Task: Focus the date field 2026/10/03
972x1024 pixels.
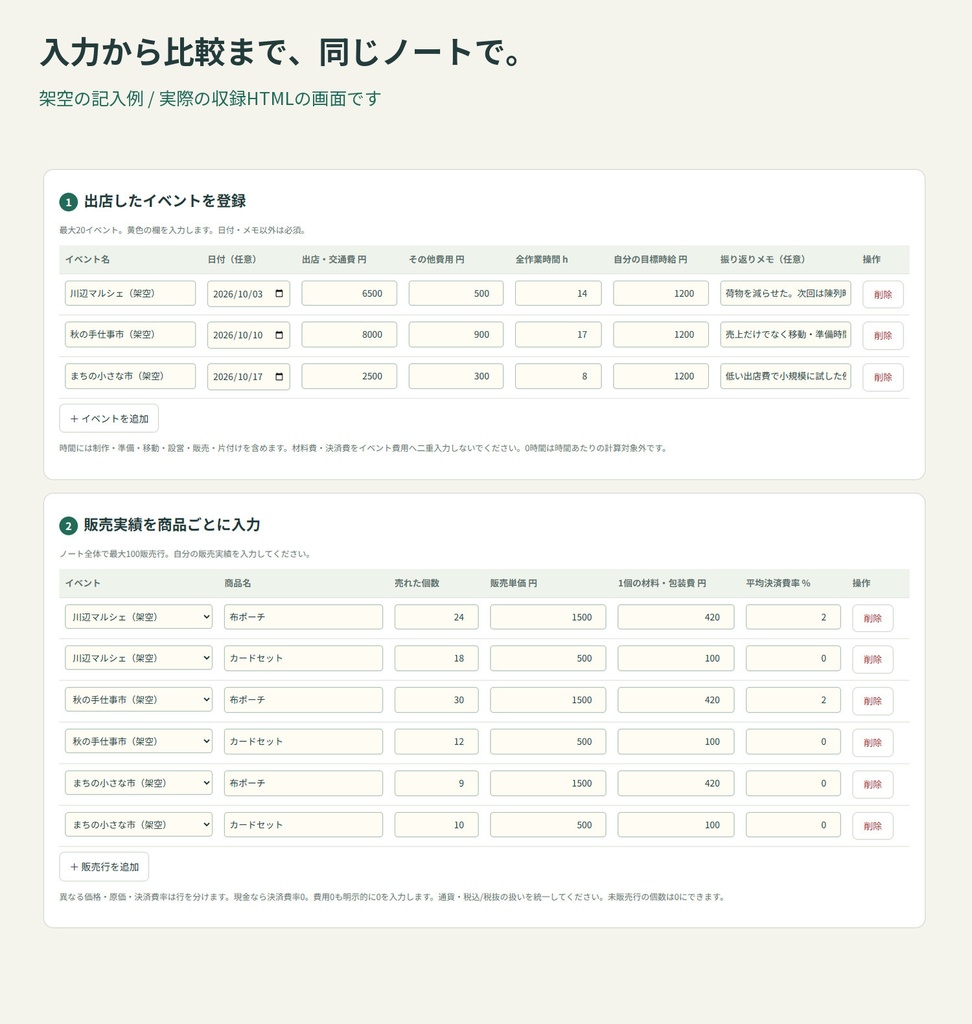Action: pyautogui.click(x=248, y=294)
